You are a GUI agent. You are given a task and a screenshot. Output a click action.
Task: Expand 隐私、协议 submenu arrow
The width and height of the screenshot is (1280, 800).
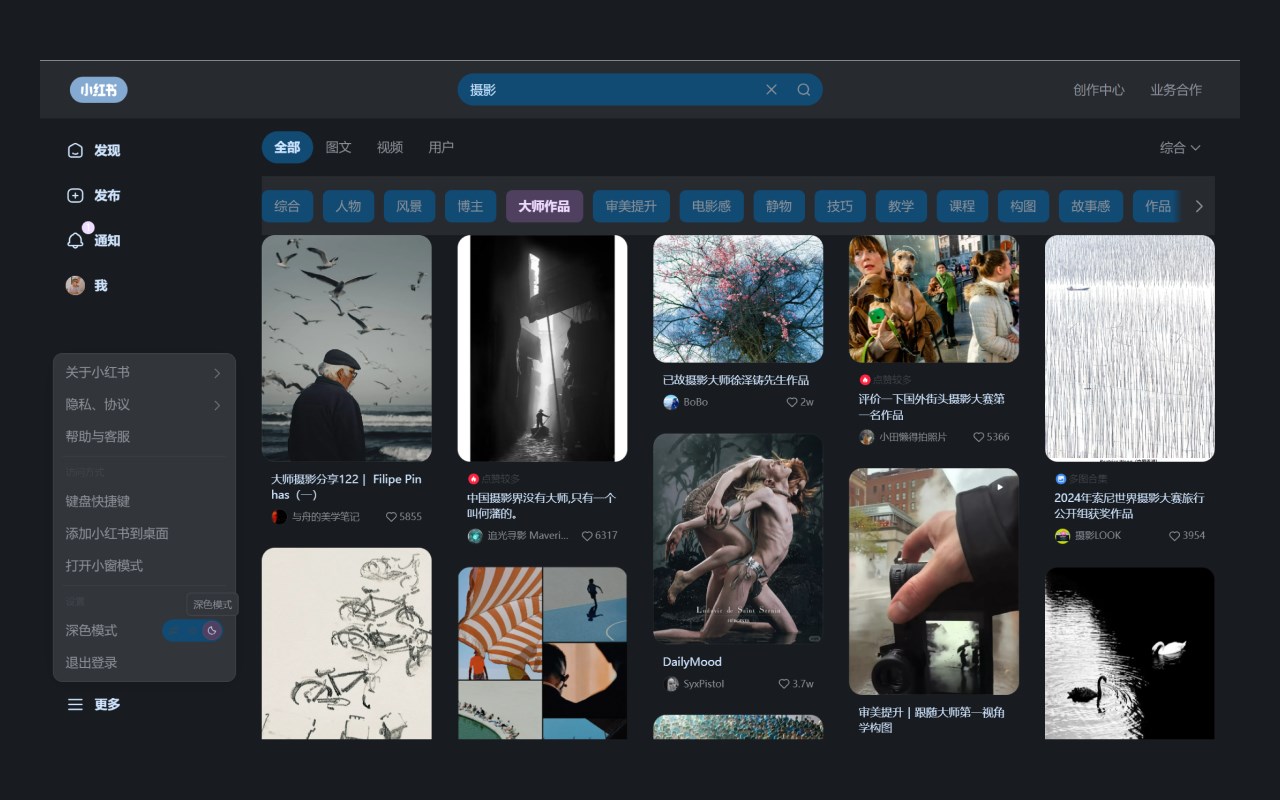tap(217, 405)
